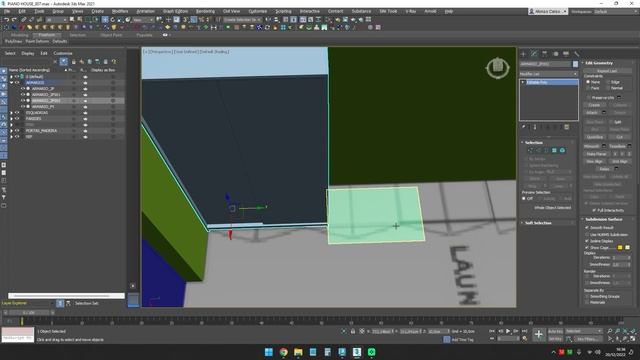This screenshot has width=640, height=360.
Task: Toggle the Preserve UVs checkbox
Action: click(x=589, y=98)
